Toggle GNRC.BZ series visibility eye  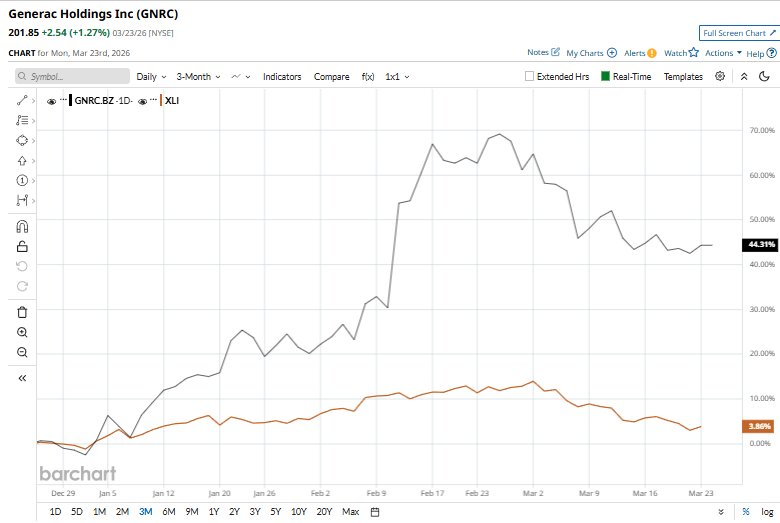[51, 102]
